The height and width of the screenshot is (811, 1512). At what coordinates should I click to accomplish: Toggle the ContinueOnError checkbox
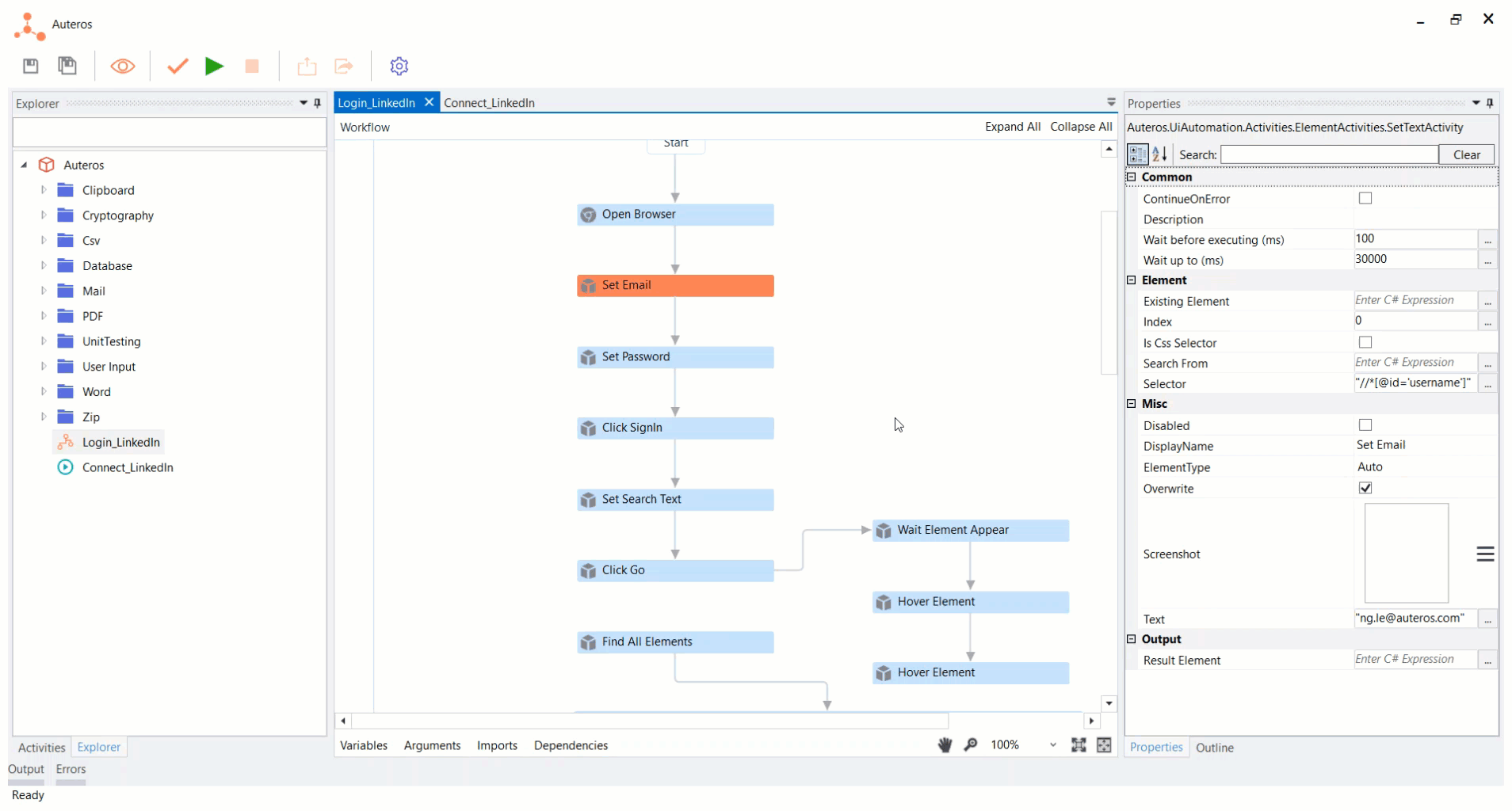[x=1365, y=198]
